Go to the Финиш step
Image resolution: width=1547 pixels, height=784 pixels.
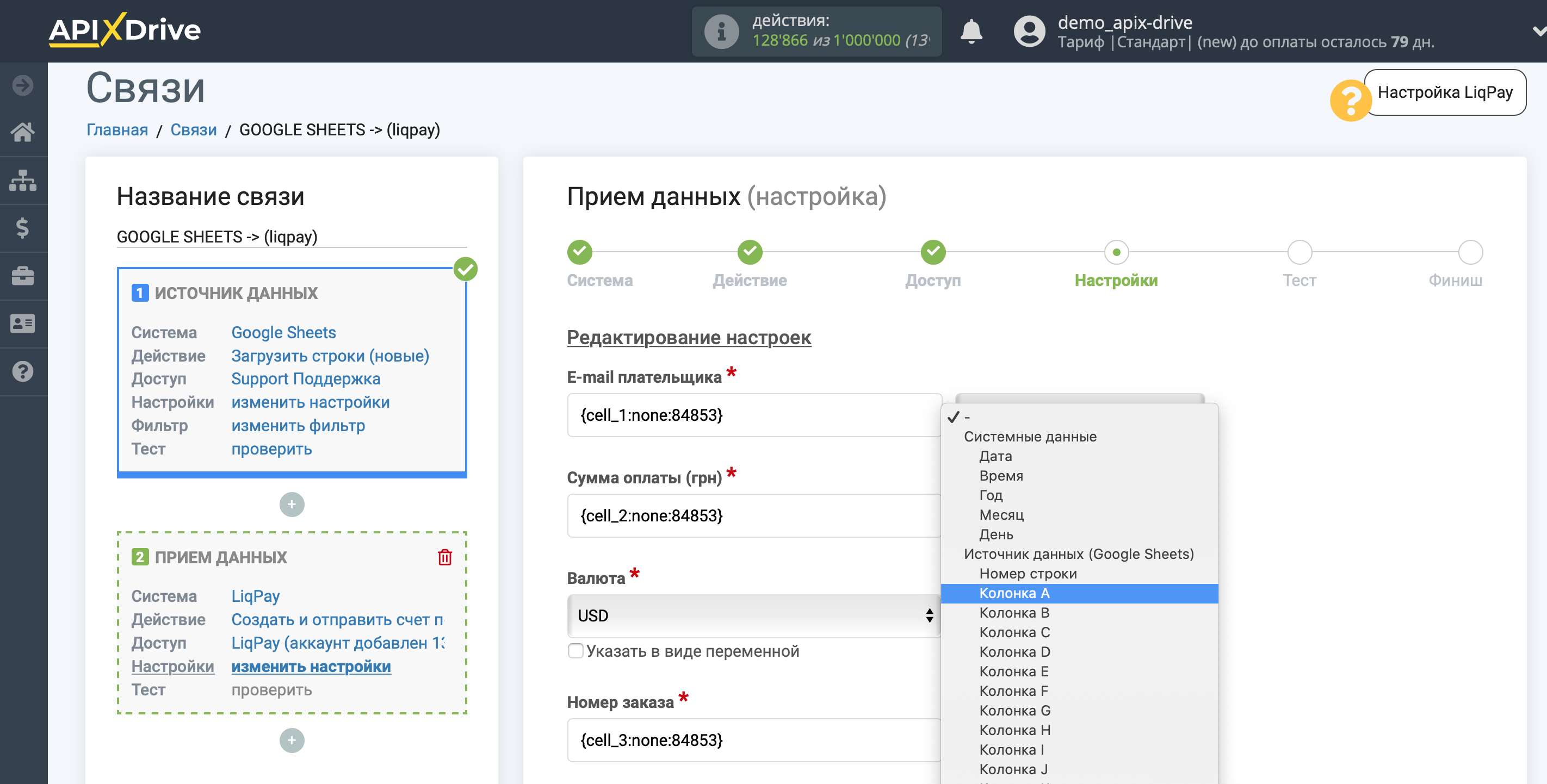(x=1470, y=253)
